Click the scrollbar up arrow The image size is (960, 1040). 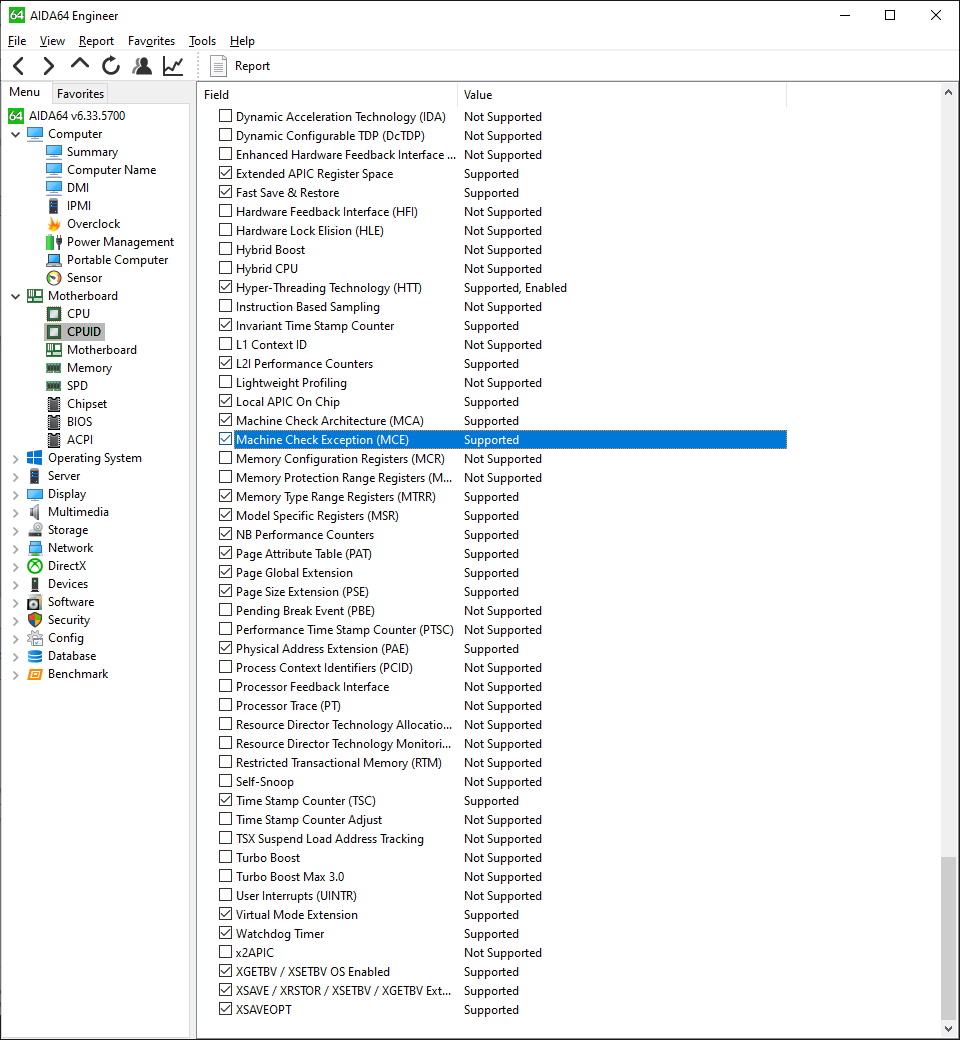tap(949, 93)
